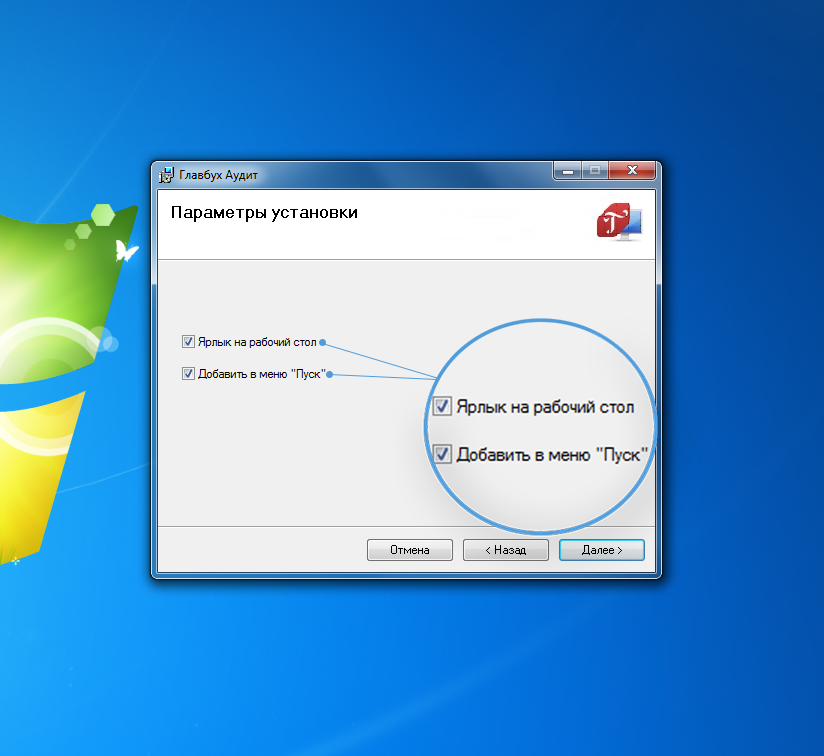The width and height of the screenshot is (824, 756).
Task: Click the white butterfly on the desktop wallpaper
Action: click(126, 251)
